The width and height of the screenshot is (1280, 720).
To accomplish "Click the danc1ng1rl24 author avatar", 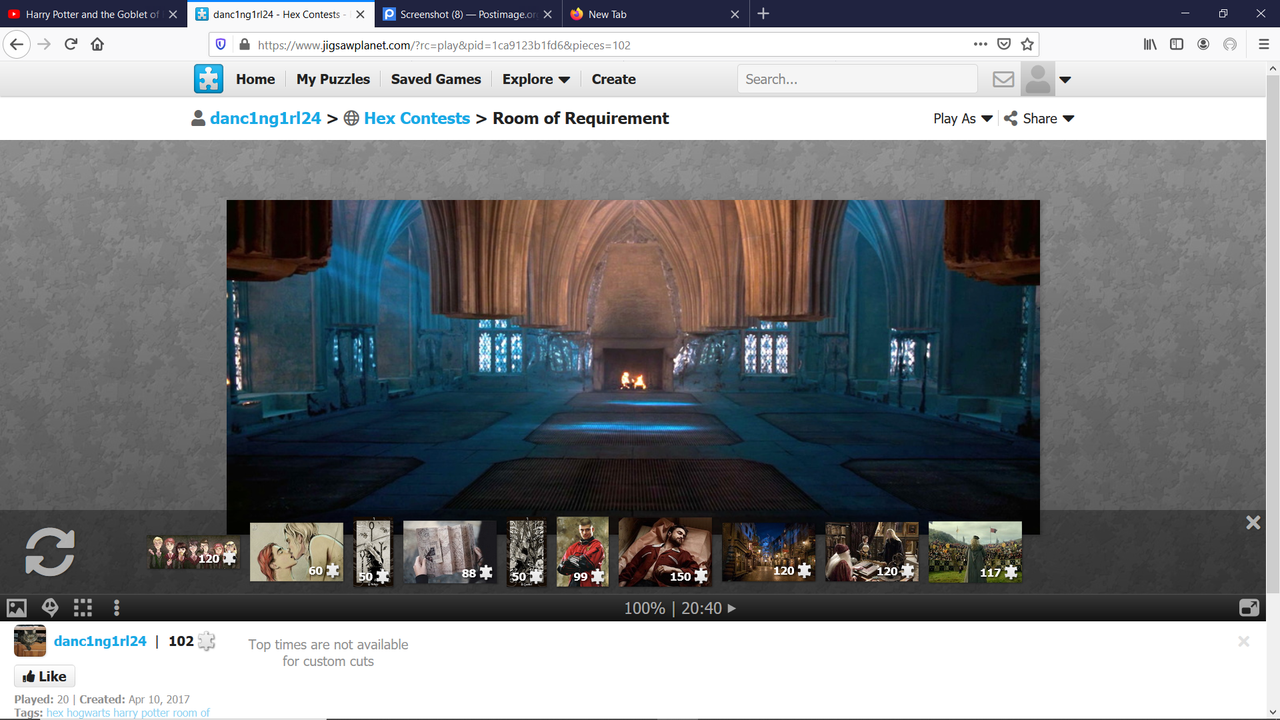I will click(x=30, y=641).
